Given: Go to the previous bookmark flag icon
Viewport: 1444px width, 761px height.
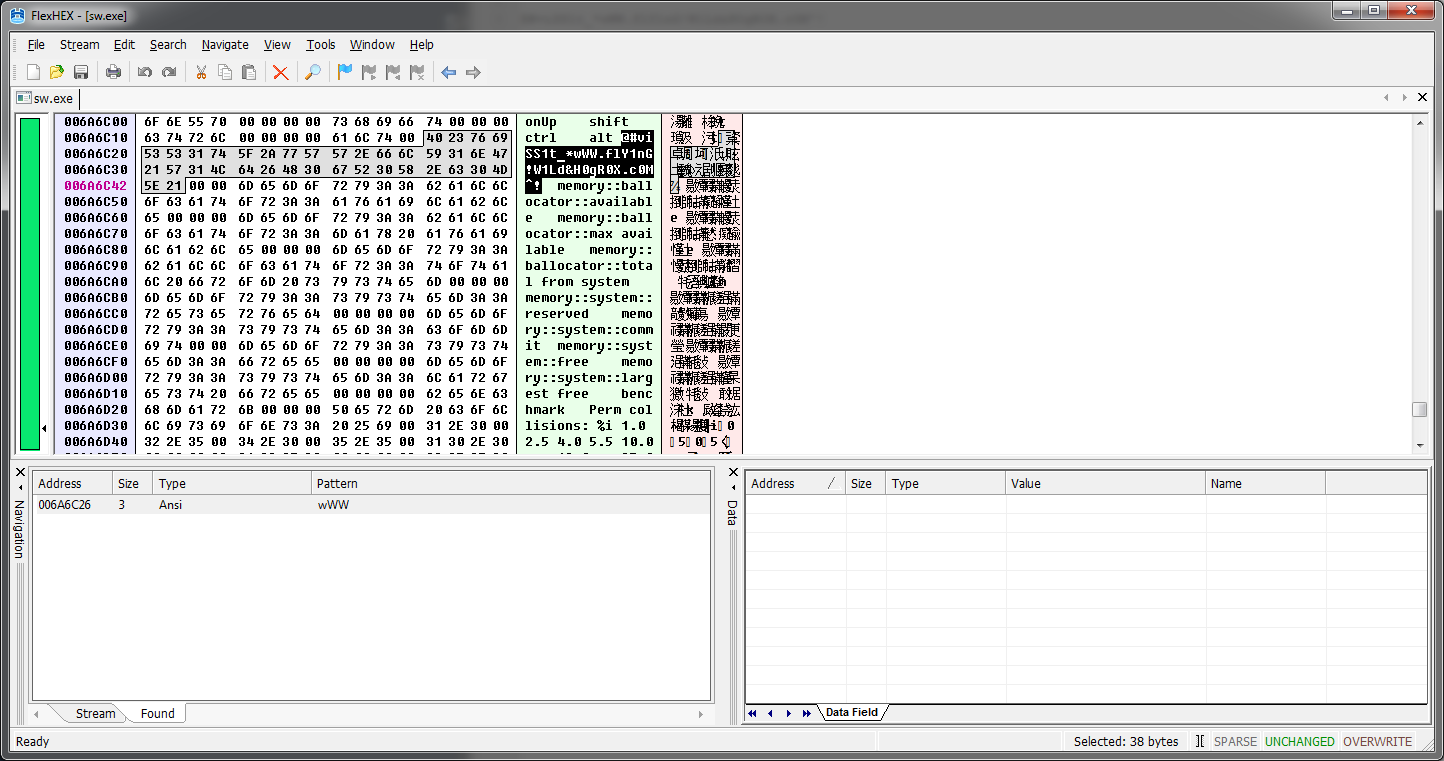Looking at the screenshot, I should (393, 72).
